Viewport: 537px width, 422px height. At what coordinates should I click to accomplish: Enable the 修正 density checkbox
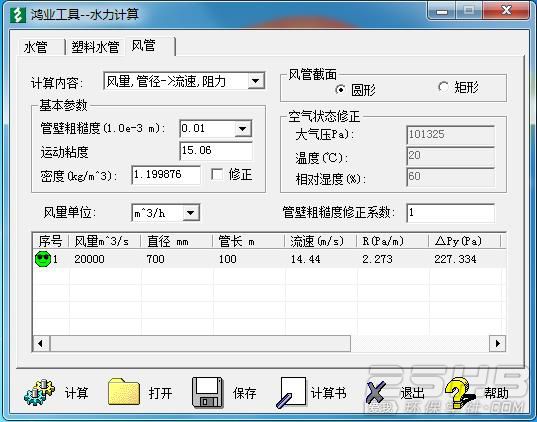tap(217, 174)
